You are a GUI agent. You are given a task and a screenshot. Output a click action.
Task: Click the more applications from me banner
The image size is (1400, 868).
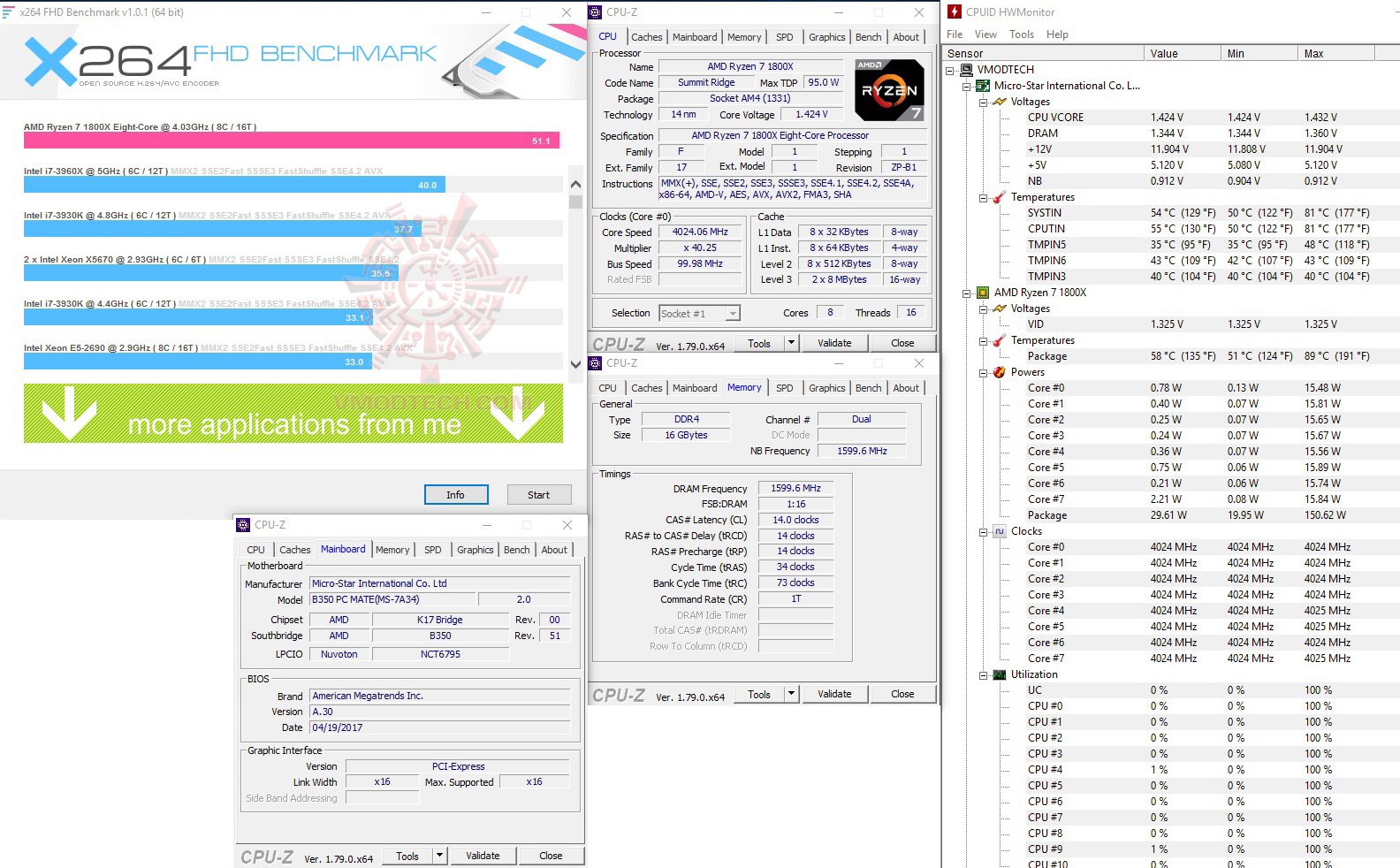(x=293, y=414)
